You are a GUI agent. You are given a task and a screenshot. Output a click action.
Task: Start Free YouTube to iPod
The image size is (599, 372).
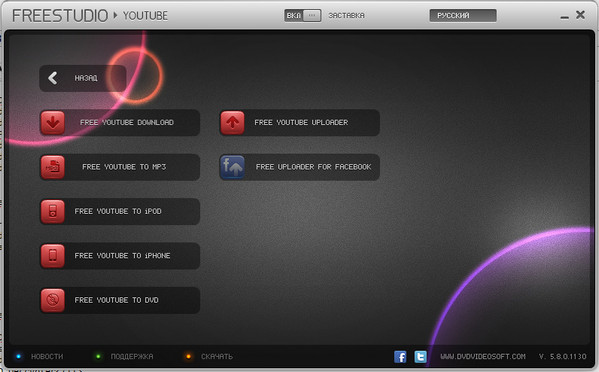pyautogui.click(x=120, y=211)
